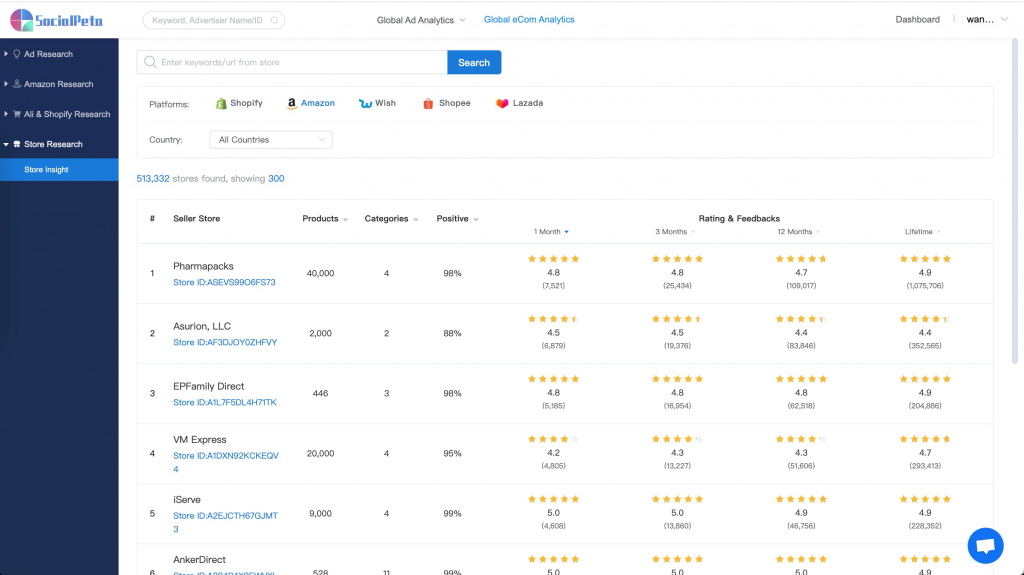1024x575 pixels.
Task: Choose the Amazon platform icon
Action: pos(292,103)
